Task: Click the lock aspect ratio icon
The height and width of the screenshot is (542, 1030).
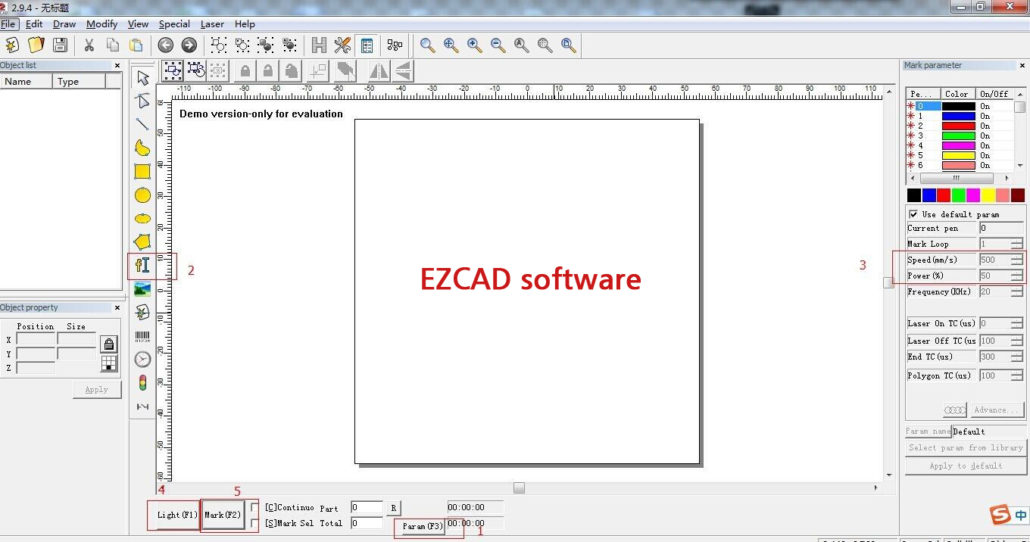Action: pos(109,344)
